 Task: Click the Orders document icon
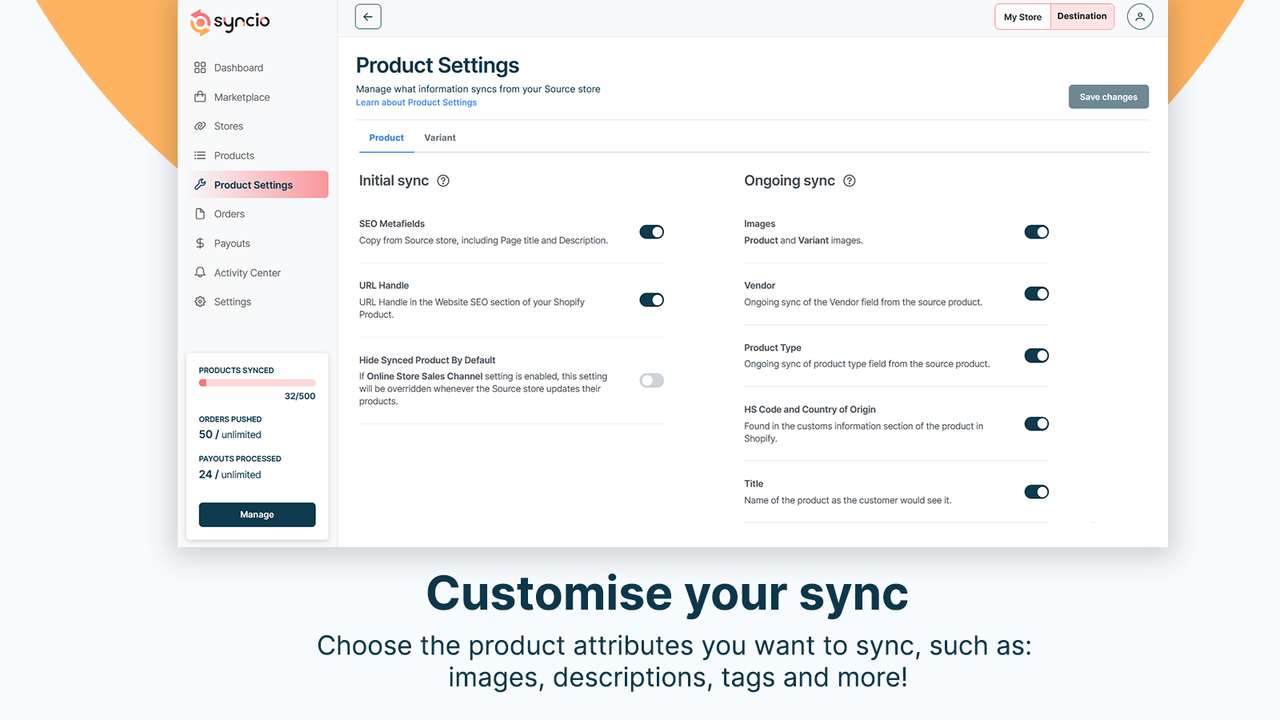click(x=200, y=214)
